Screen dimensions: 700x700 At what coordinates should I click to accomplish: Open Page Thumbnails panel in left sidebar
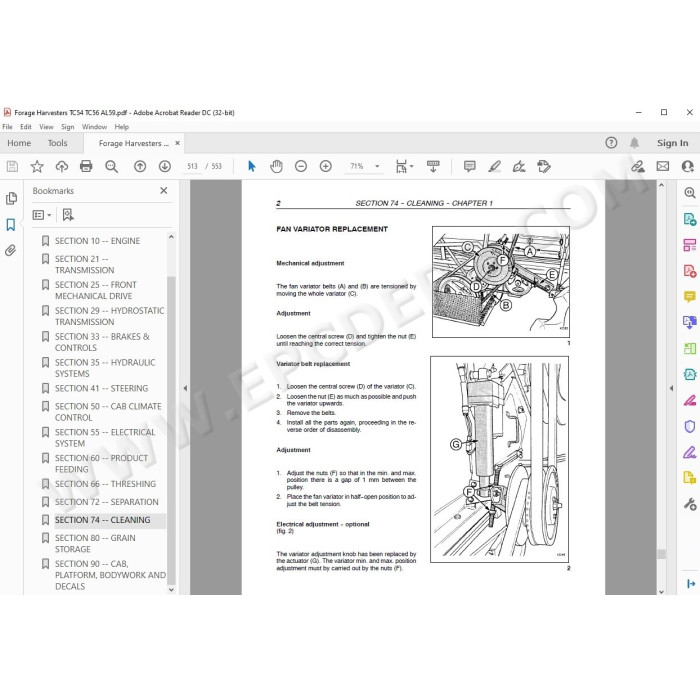pos(11,198)
